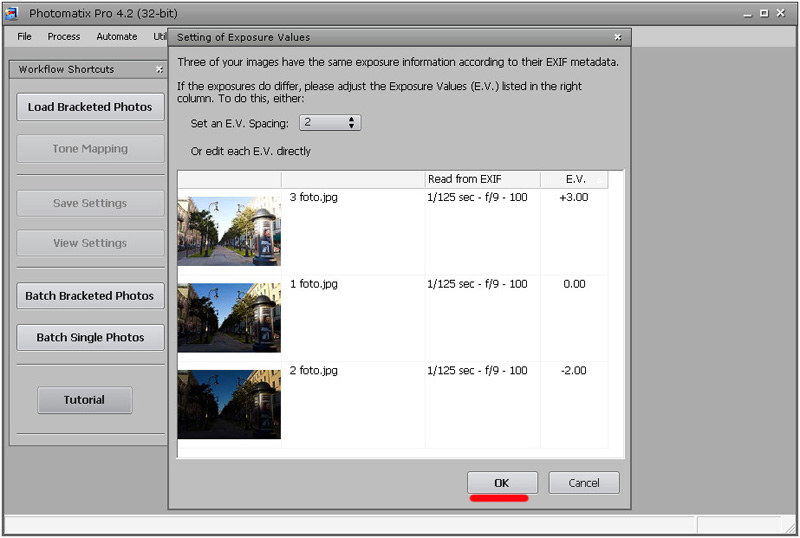Minimize the Photomatix Pro window

coord(748,14)
